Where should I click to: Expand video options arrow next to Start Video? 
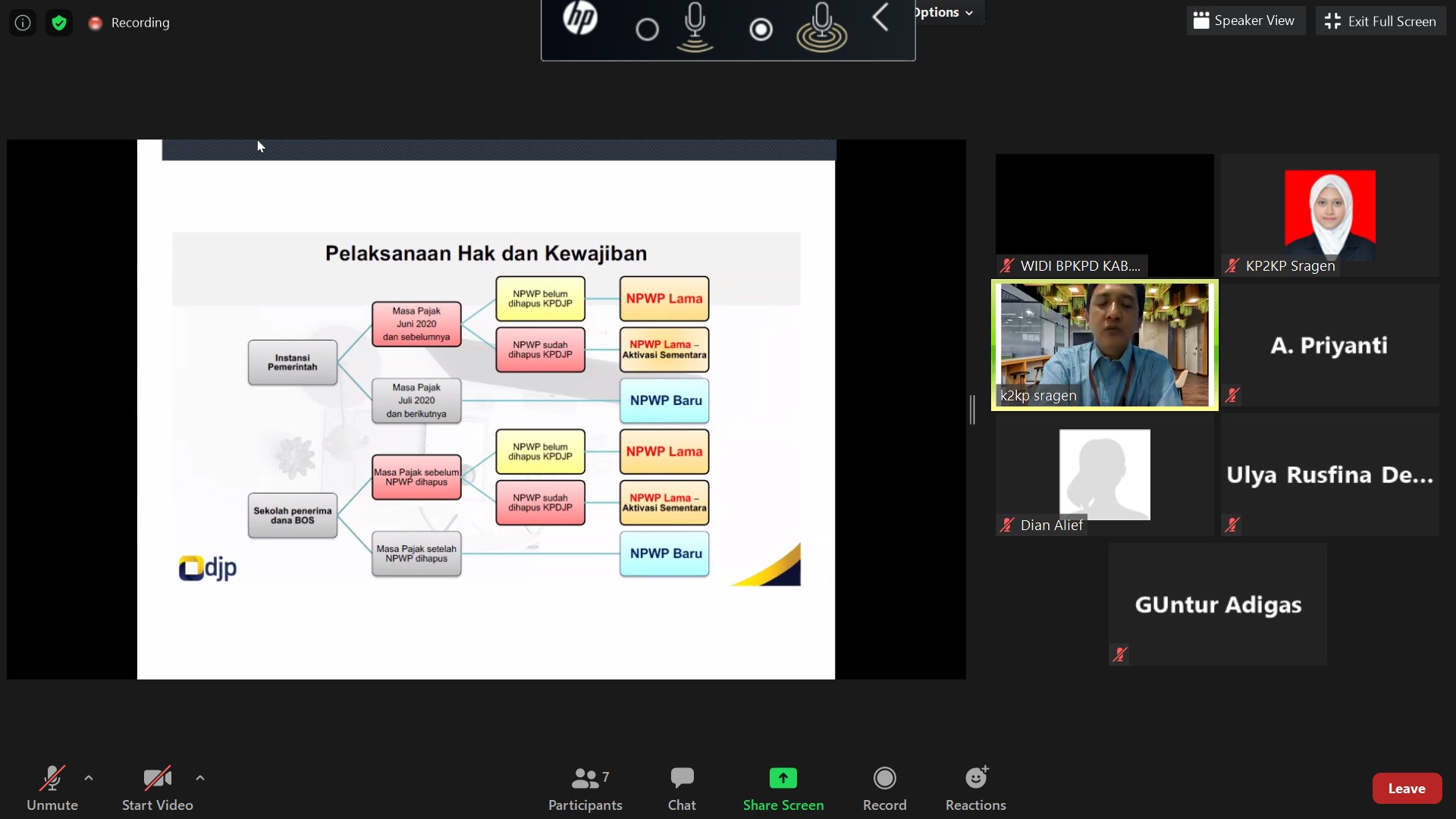200,778
